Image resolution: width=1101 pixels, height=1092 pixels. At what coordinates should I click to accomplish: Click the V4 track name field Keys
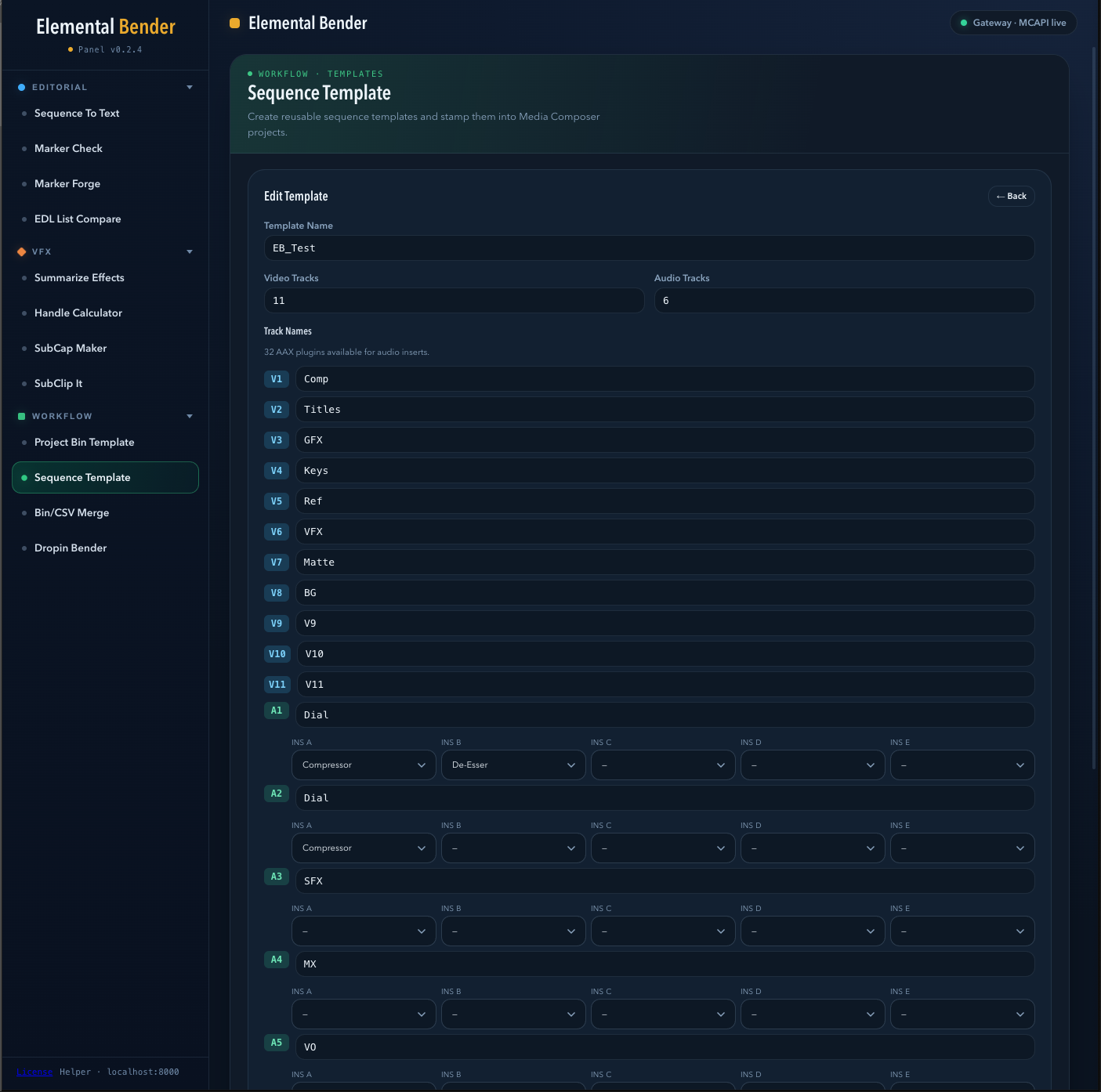tap(665, 471)
